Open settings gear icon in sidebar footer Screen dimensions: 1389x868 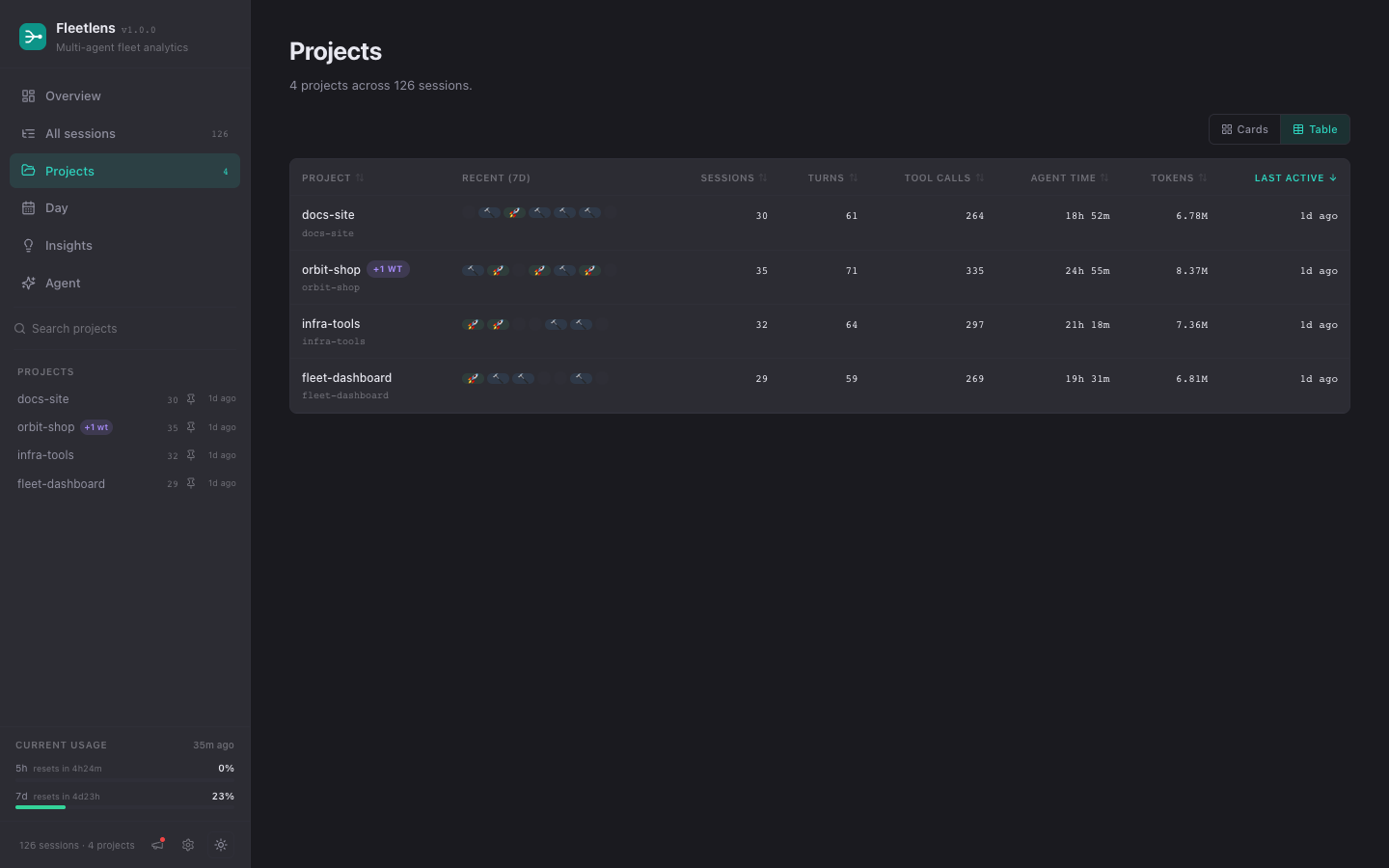pos(188,845)
